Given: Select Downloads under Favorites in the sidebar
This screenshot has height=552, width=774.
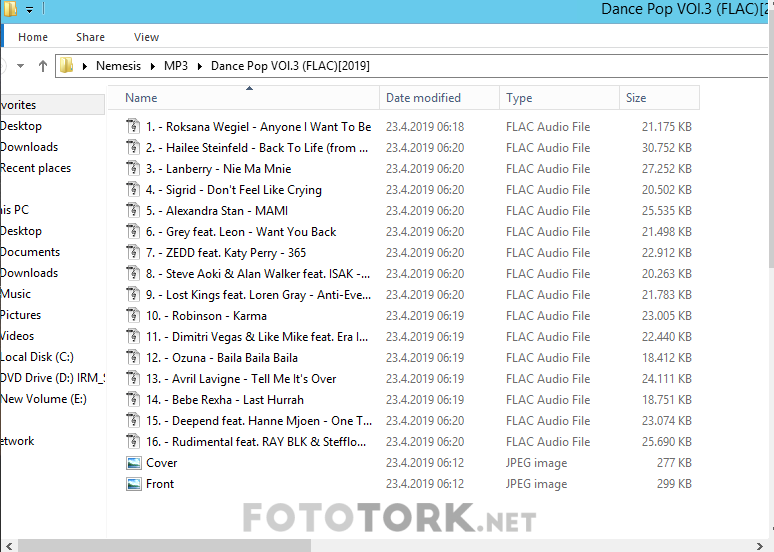Looking at the screenshot, I should tap(29, 147).
